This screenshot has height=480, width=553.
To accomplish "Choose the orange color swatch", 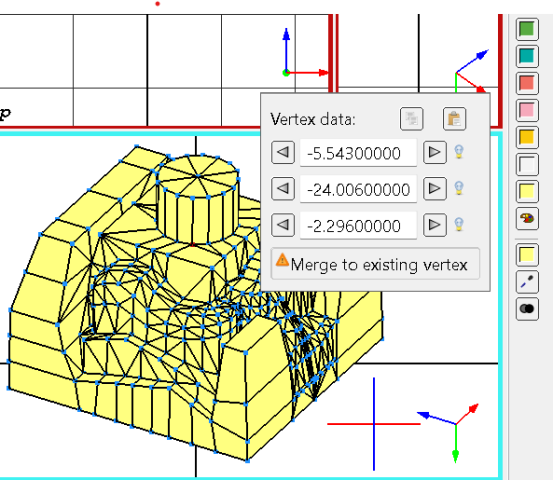I will coord(527,137).
